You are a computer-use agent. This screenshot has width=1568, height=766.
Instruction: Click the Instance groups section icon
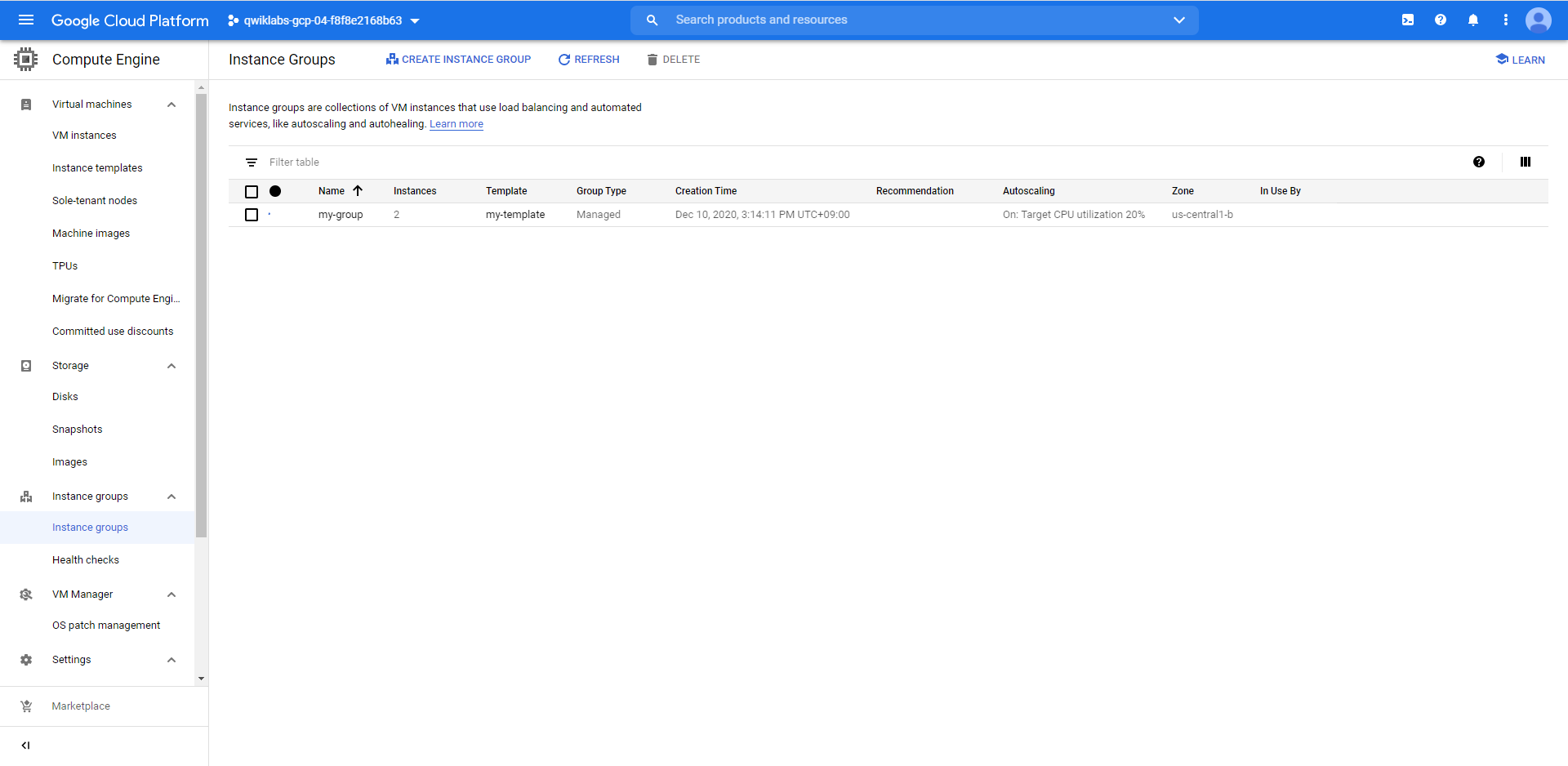click(26, 497)
